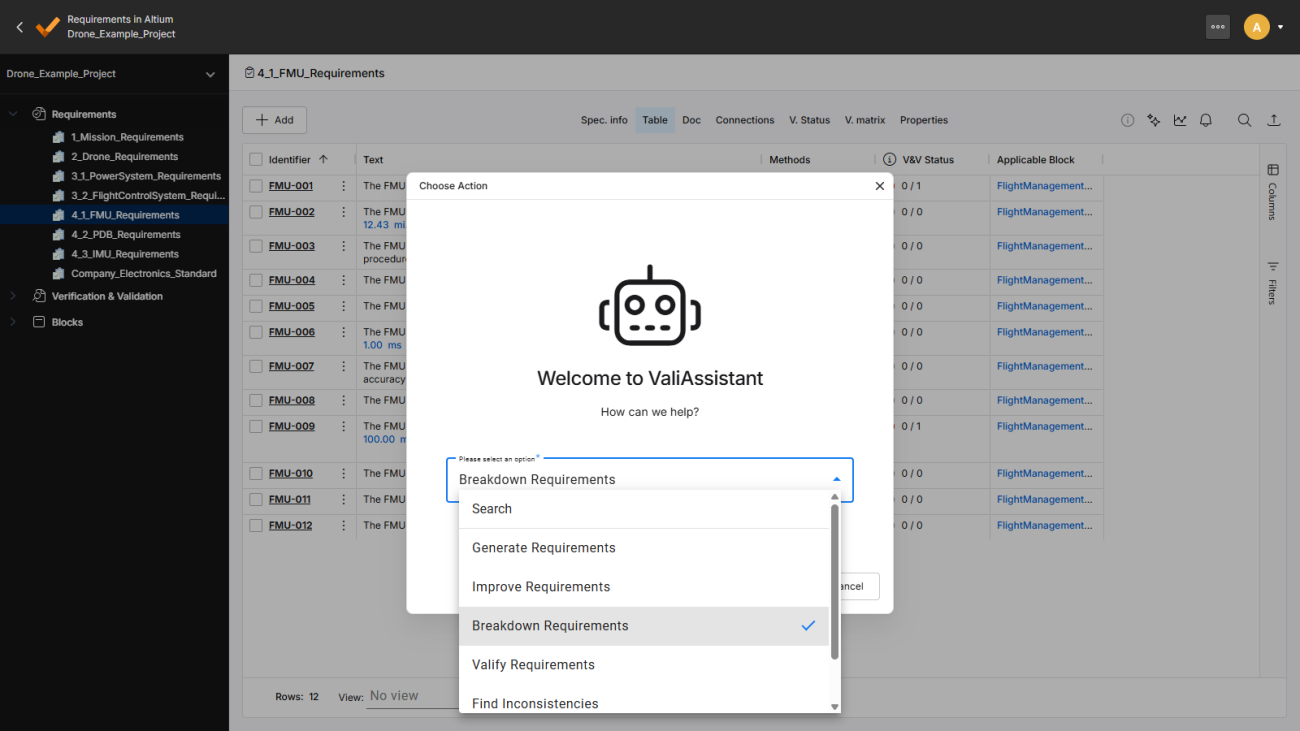This screenshot has width=1300, height=731.
Task: Click the option dropdown arrow in dialog
Action: 837,480
